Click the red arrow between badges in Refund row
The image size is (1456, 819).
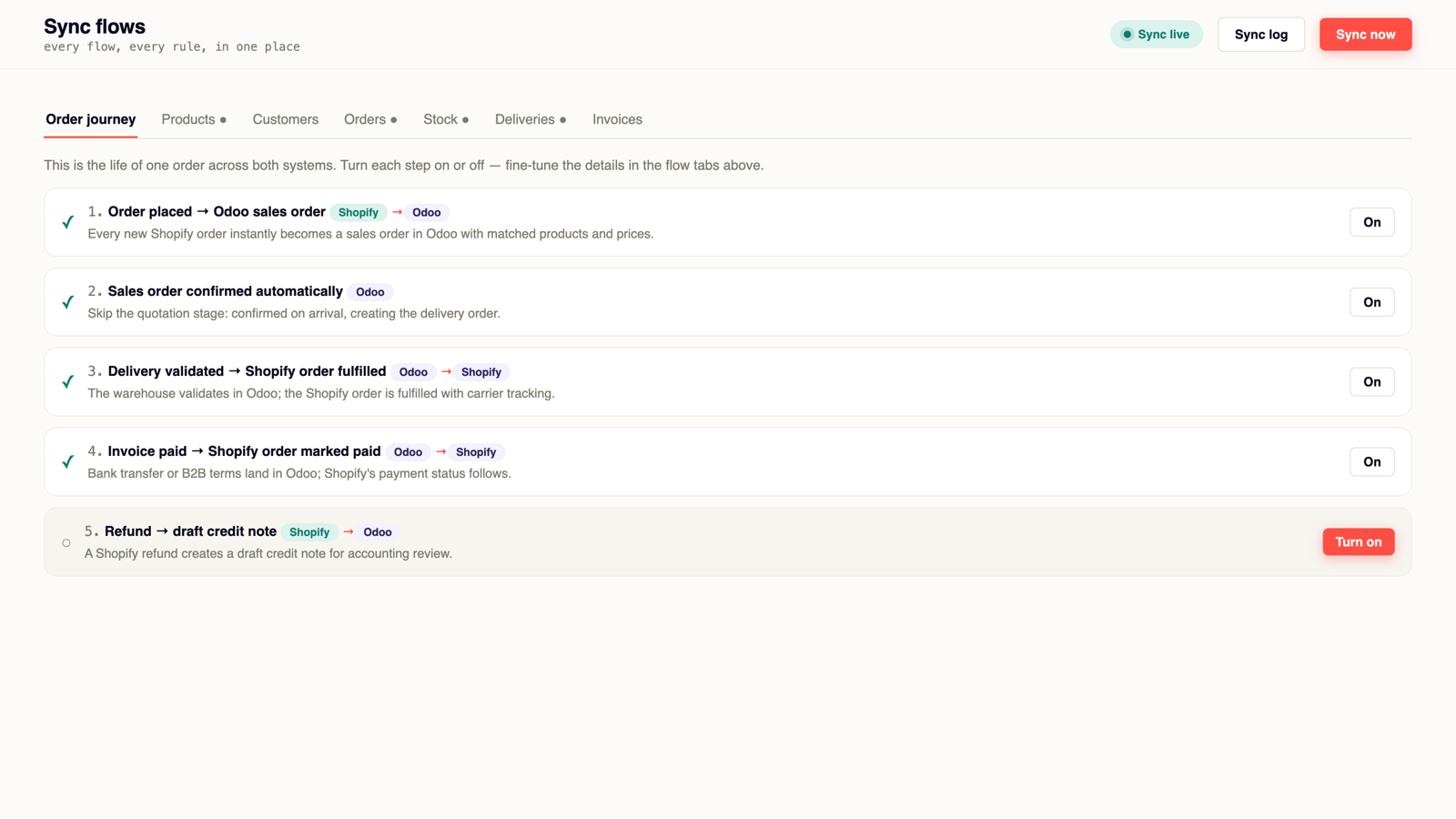[x=349, y=531]
